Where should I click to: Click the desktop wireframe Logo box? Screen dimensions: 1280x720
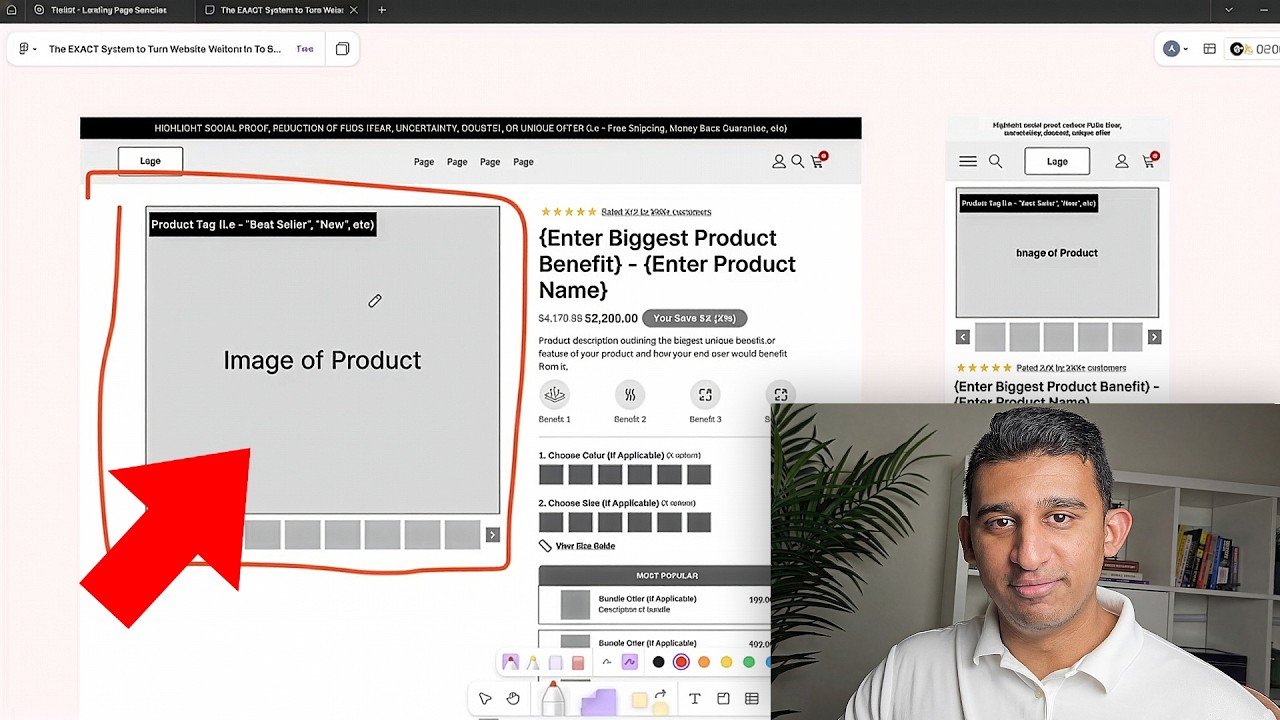(150, 161)
